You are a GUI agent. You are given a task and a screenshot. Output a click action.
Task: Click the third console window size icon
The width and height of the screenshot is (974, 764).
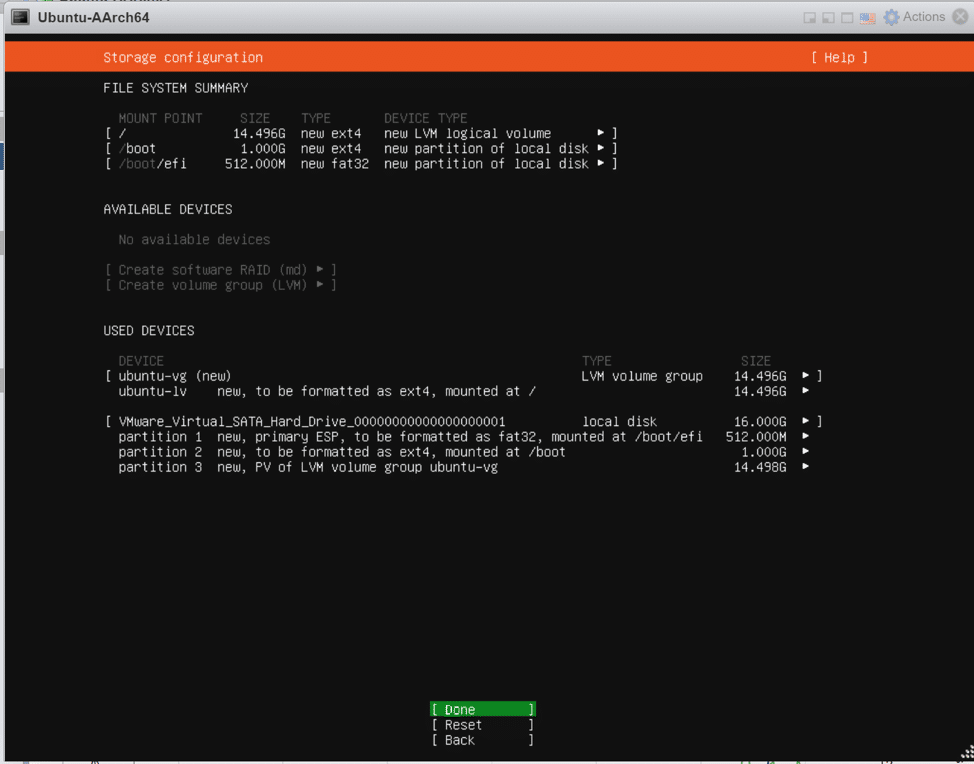(x=847, y=17)
